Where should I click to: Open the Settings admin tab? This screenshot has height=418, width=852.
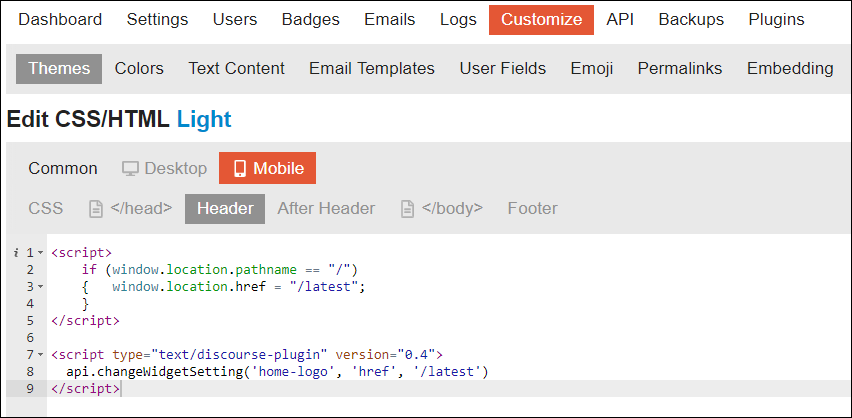158,20
